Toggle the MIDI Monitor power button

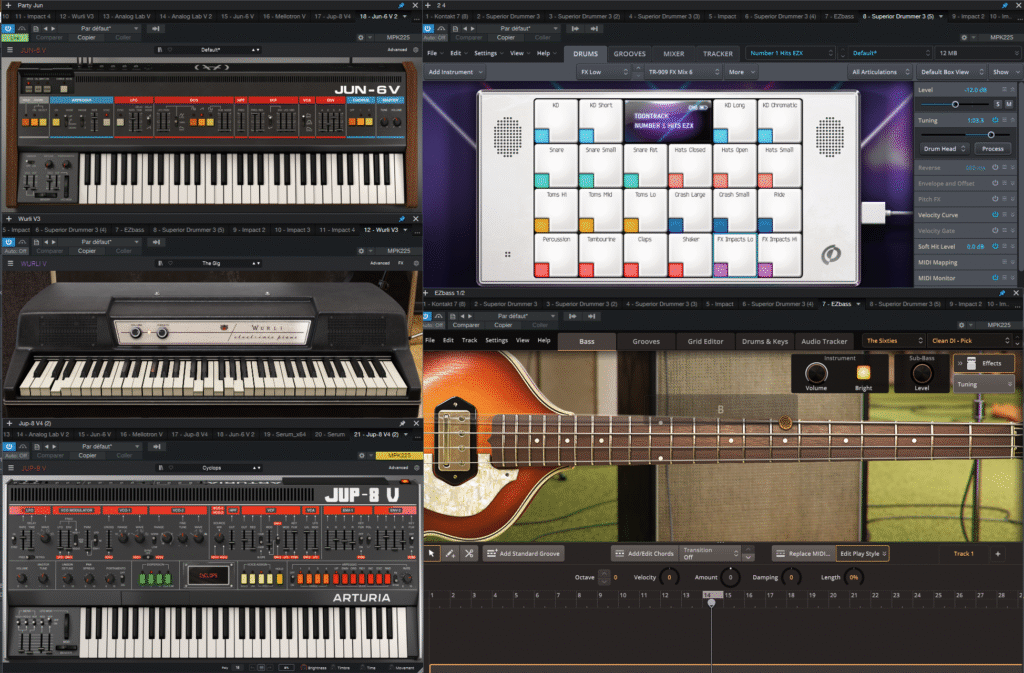point(995,278)
